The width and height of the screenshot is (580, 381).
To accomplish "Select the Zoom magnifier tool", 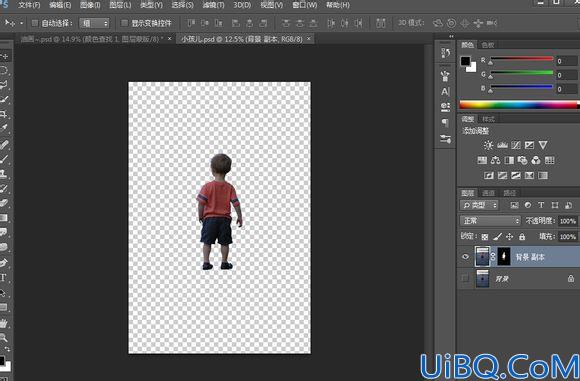I will click(x=3, y=337).
